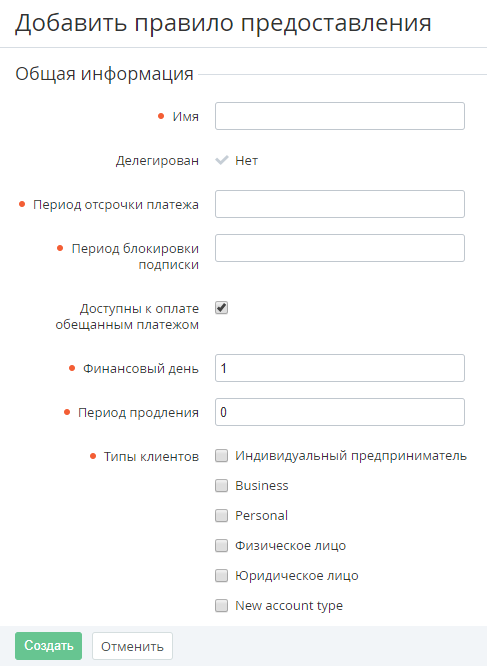Select the Период блокировки подписки field
The height and width of the screenshot is (671, 487).
[340, 248]
